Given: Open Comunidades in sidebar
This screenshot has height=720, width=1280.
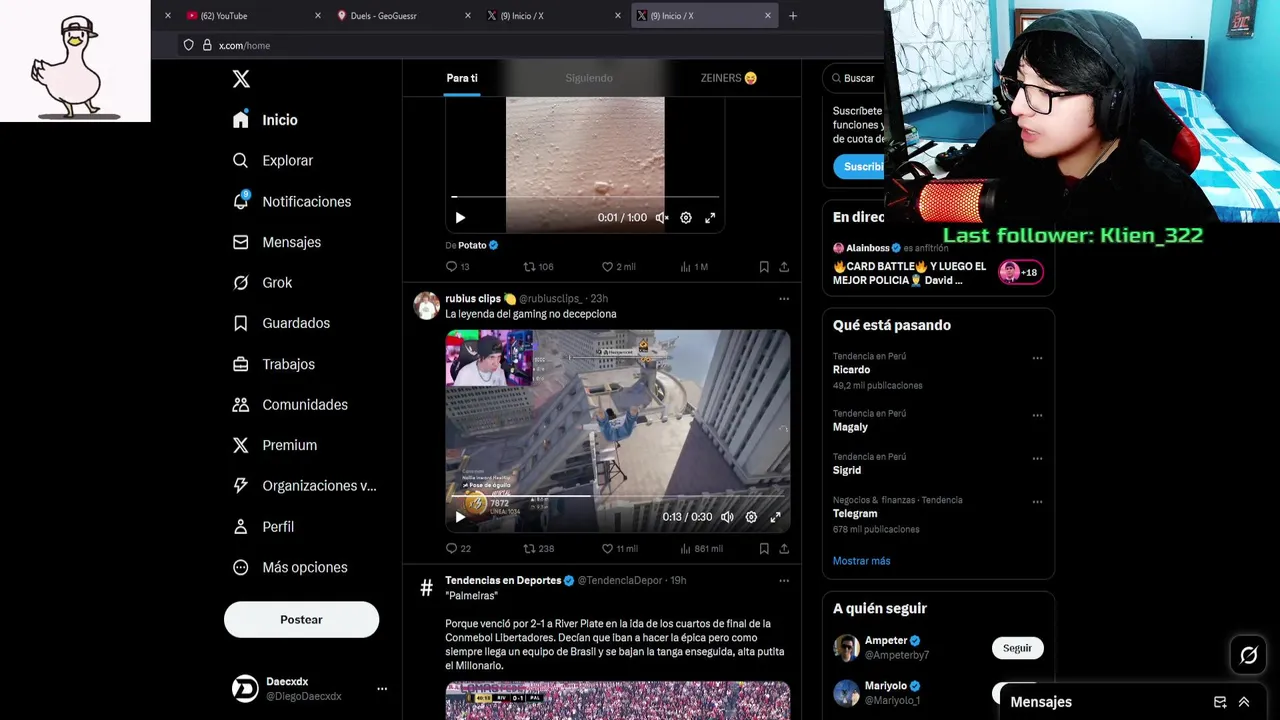Looking at the screenshot, I should (290, 405).
